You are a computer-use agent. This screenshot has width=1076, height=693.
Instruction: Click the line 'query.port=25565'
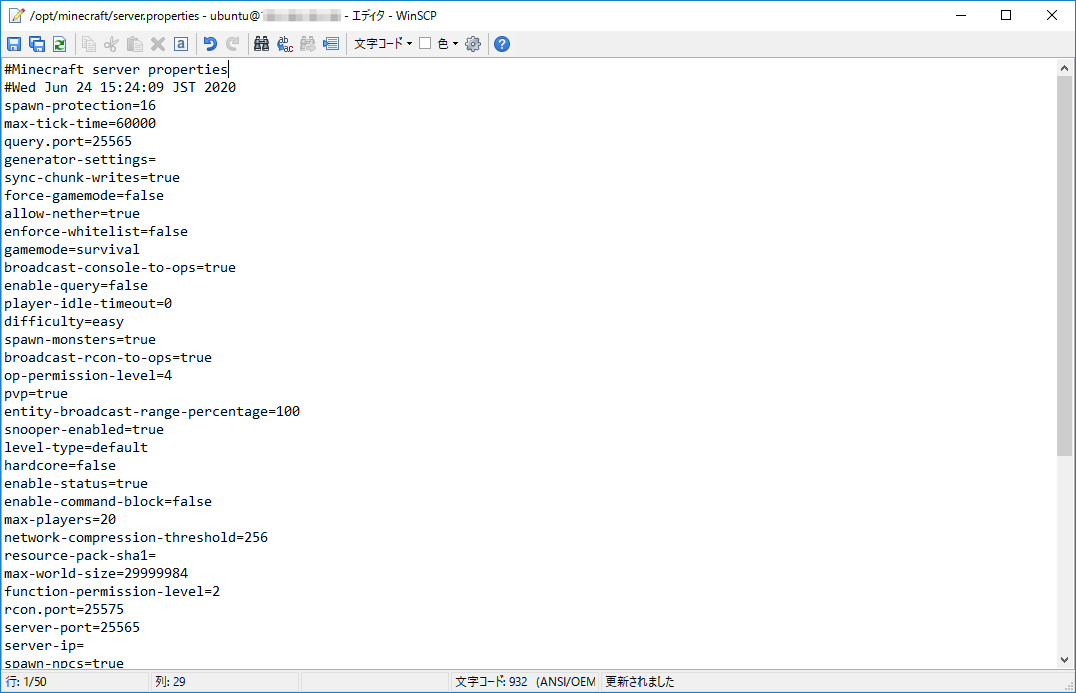pyautogui.click(x=68, y=141)
